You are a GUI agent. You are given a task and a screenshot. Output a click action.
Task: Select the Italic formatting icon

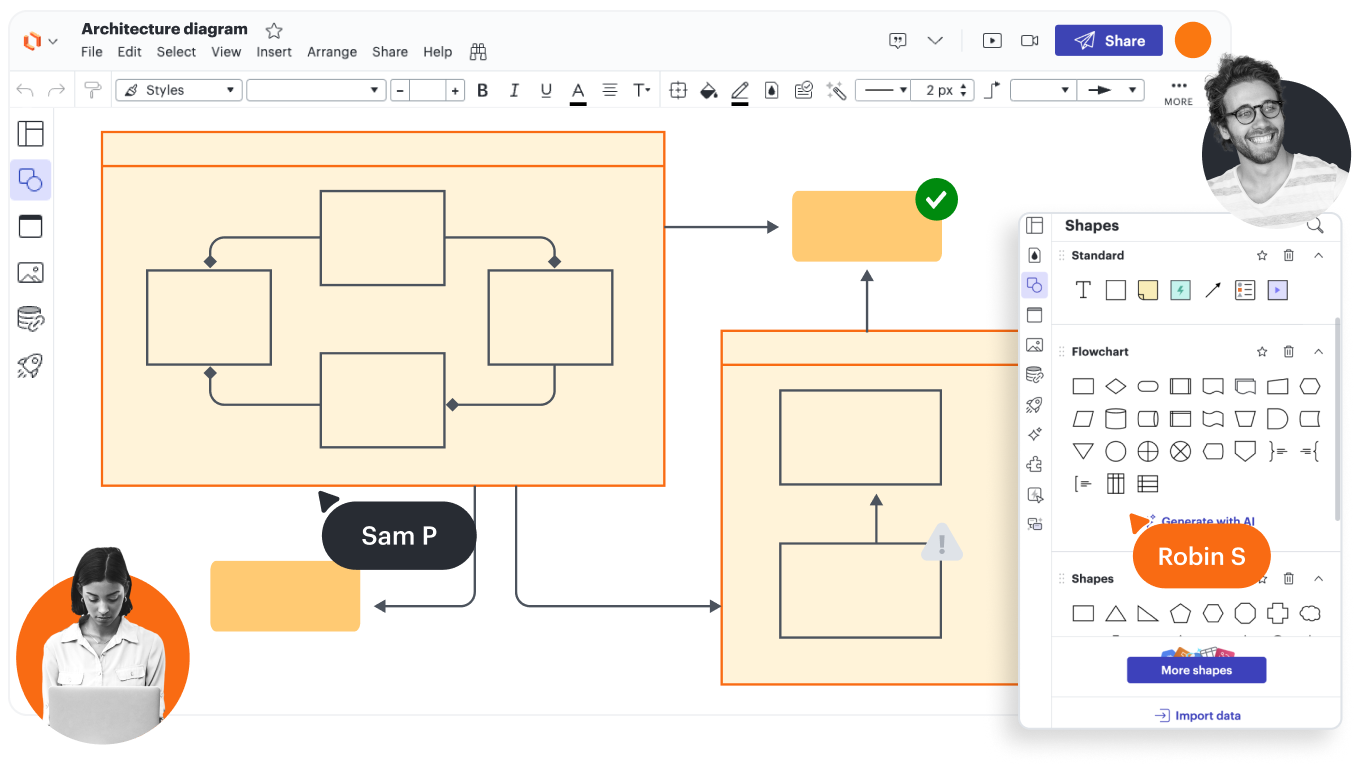514,91
